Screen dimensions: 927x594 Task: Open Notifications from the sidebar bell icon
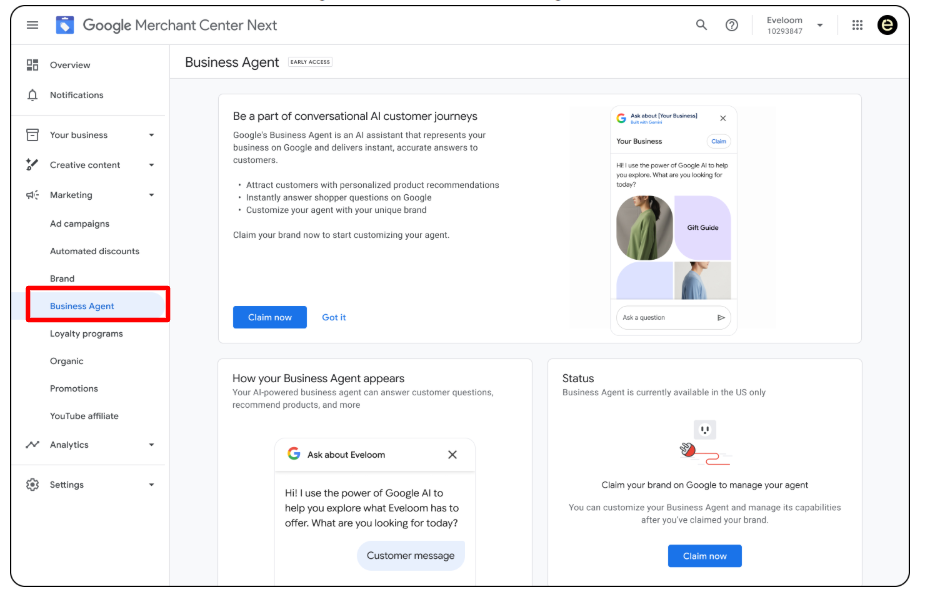point(33,94)
